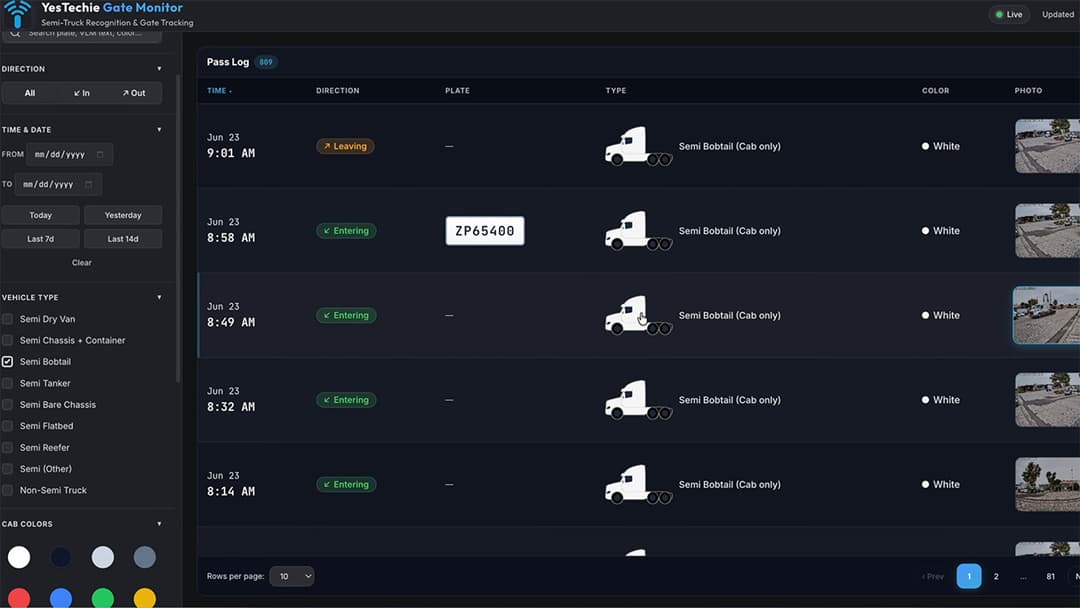Click the FROM date input field
The image size is (1080, 608).
point(70,154)
